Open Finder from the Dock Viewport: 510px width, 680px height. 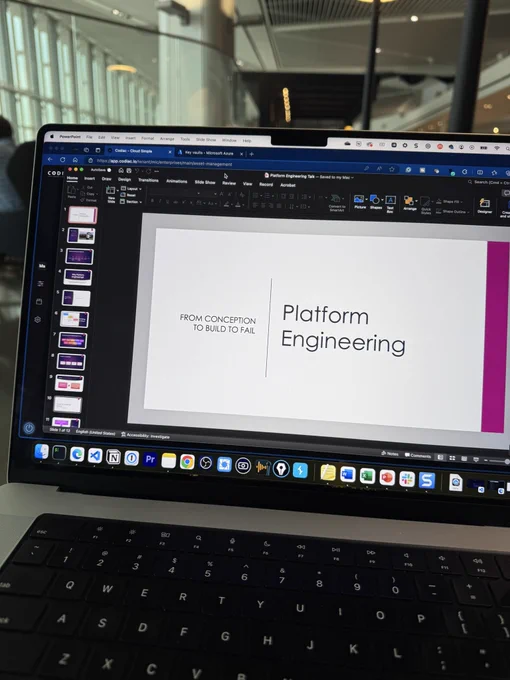click(x=42, y=451)
